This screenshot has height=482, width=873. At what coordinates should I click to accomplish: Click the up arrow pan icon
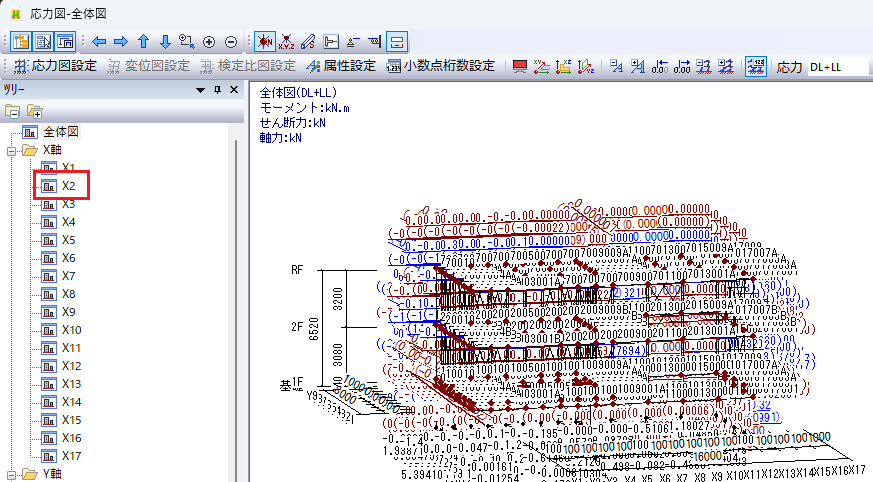pyautogui.click(x=142, y=42)
